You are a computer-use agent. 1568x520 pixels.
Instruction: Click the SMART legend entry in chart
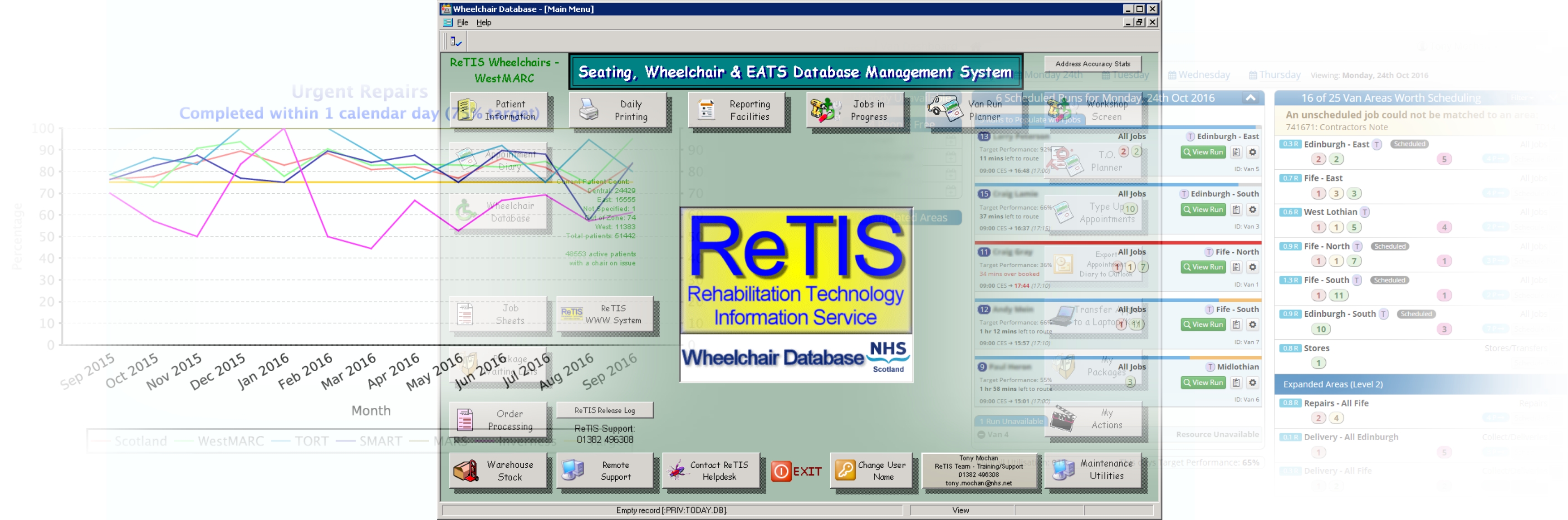369,441
